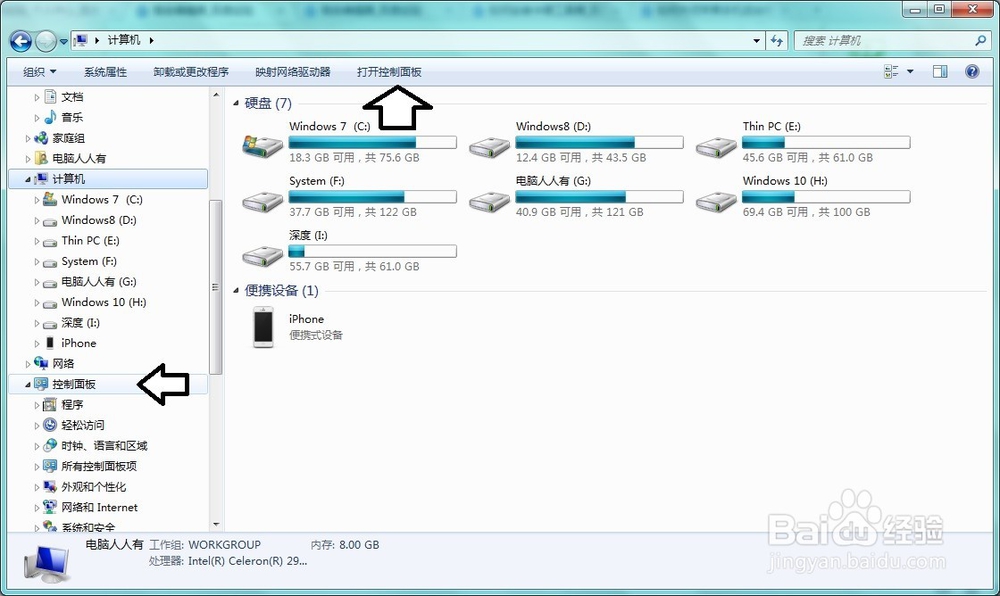Select the Windows 10 (H:) drive icon
Viewport: 1000px width, 596px height.
716,202
